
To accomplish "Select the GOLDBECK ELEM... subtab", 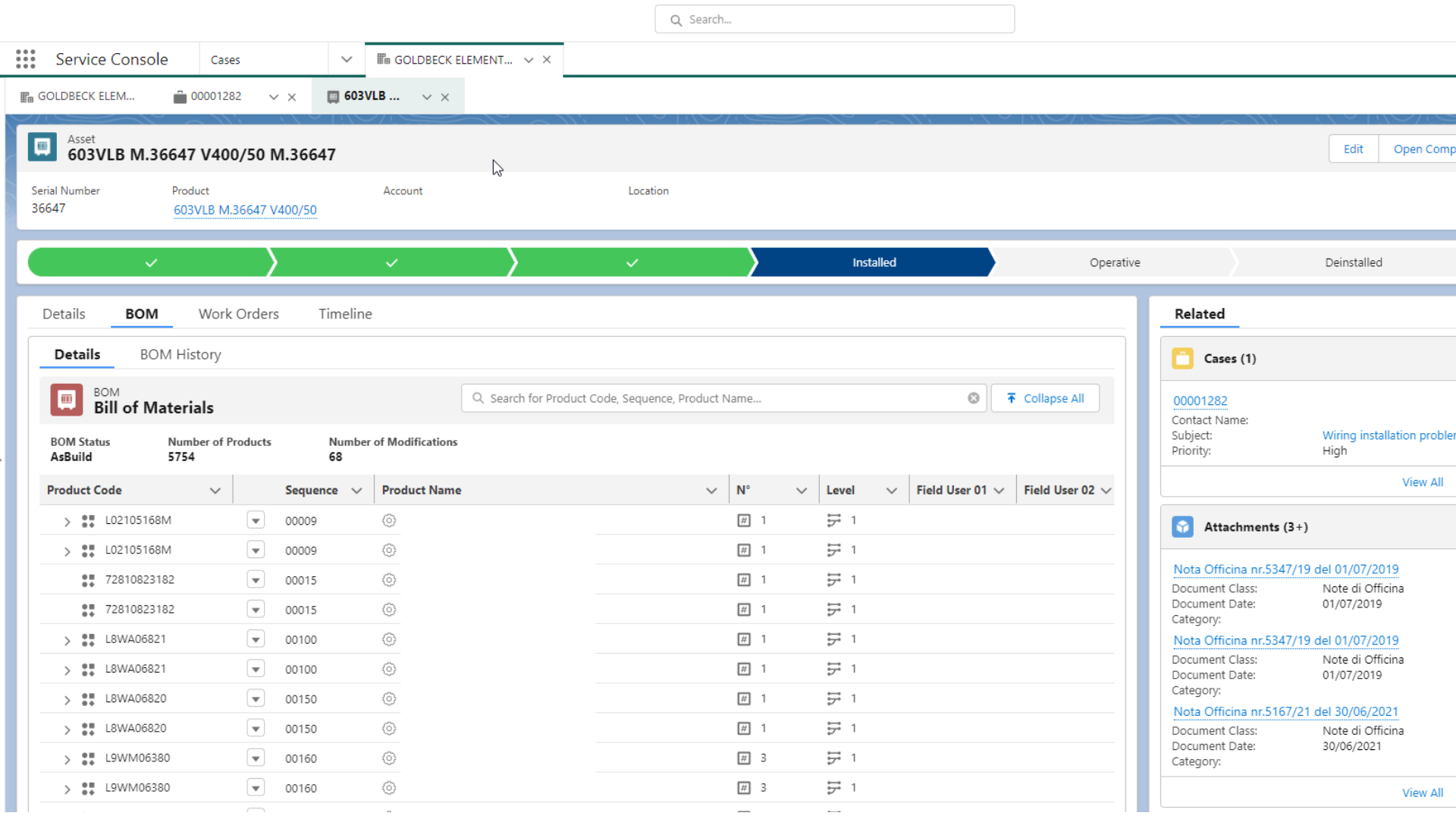I will (x=79, y=96).
